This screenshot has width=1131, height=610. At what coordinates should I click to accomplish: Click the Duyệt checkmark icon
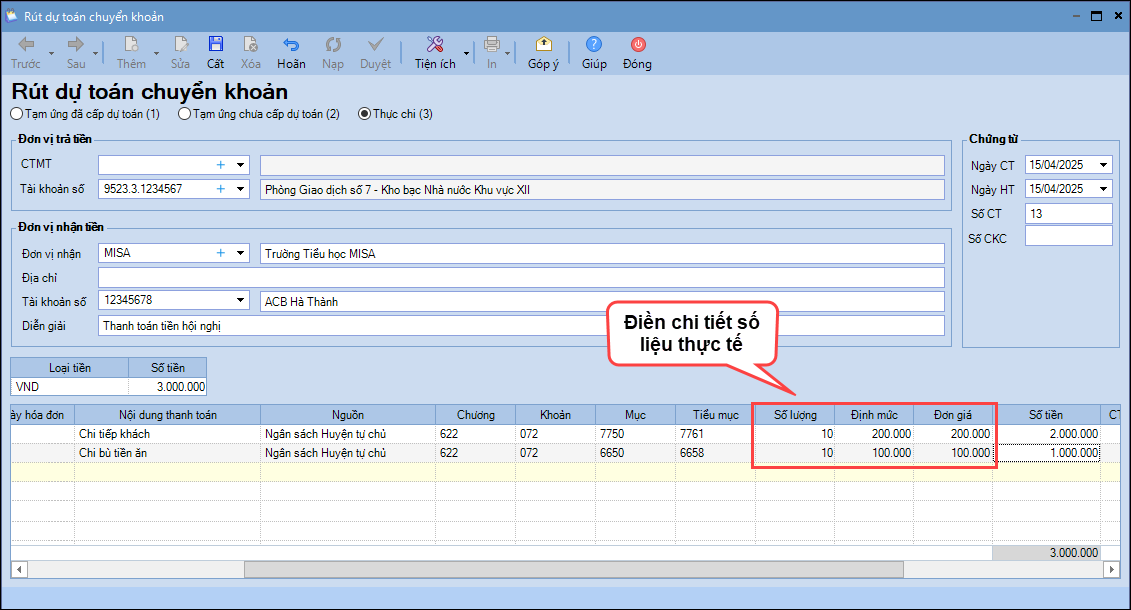[x=376, y=45]
